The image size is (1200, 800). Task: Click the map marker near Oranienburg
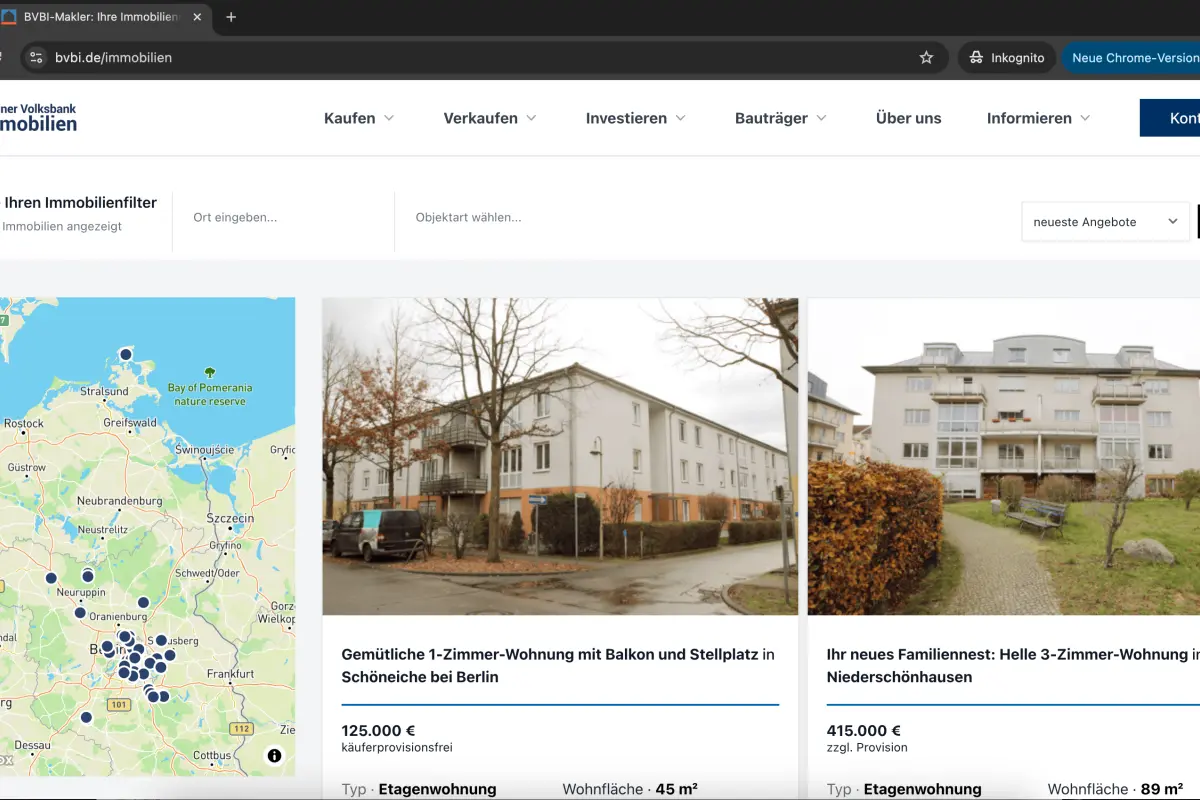[143, 603]
